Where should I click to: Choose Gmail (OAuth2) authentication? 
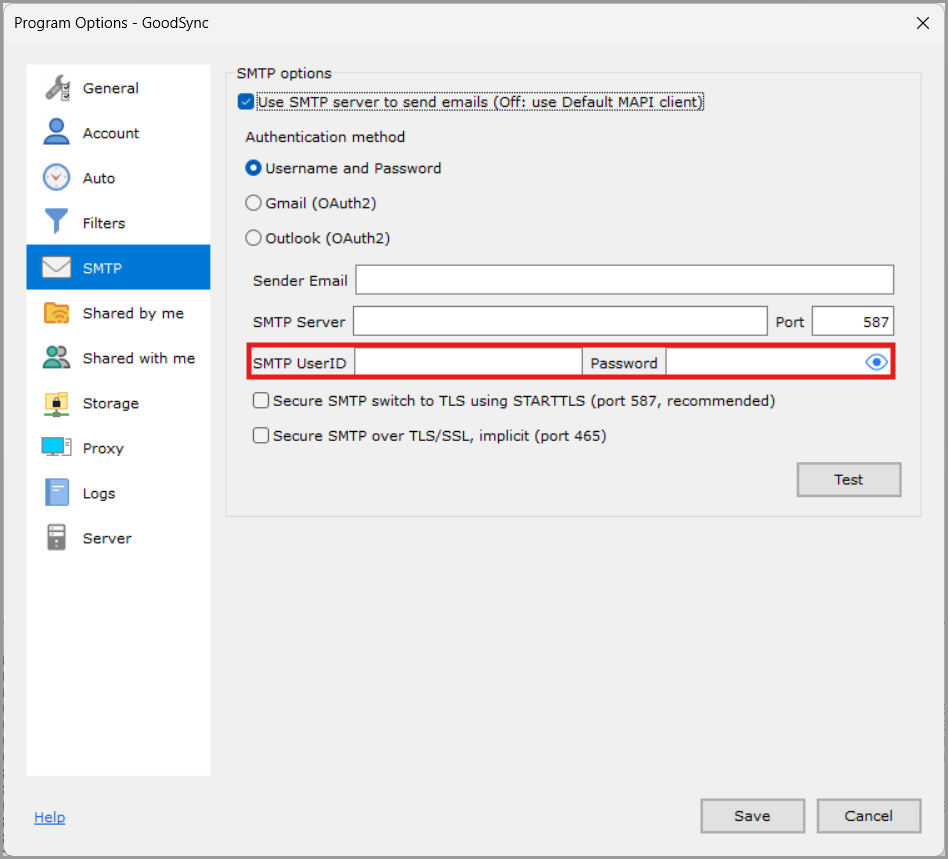click(253, 203)
